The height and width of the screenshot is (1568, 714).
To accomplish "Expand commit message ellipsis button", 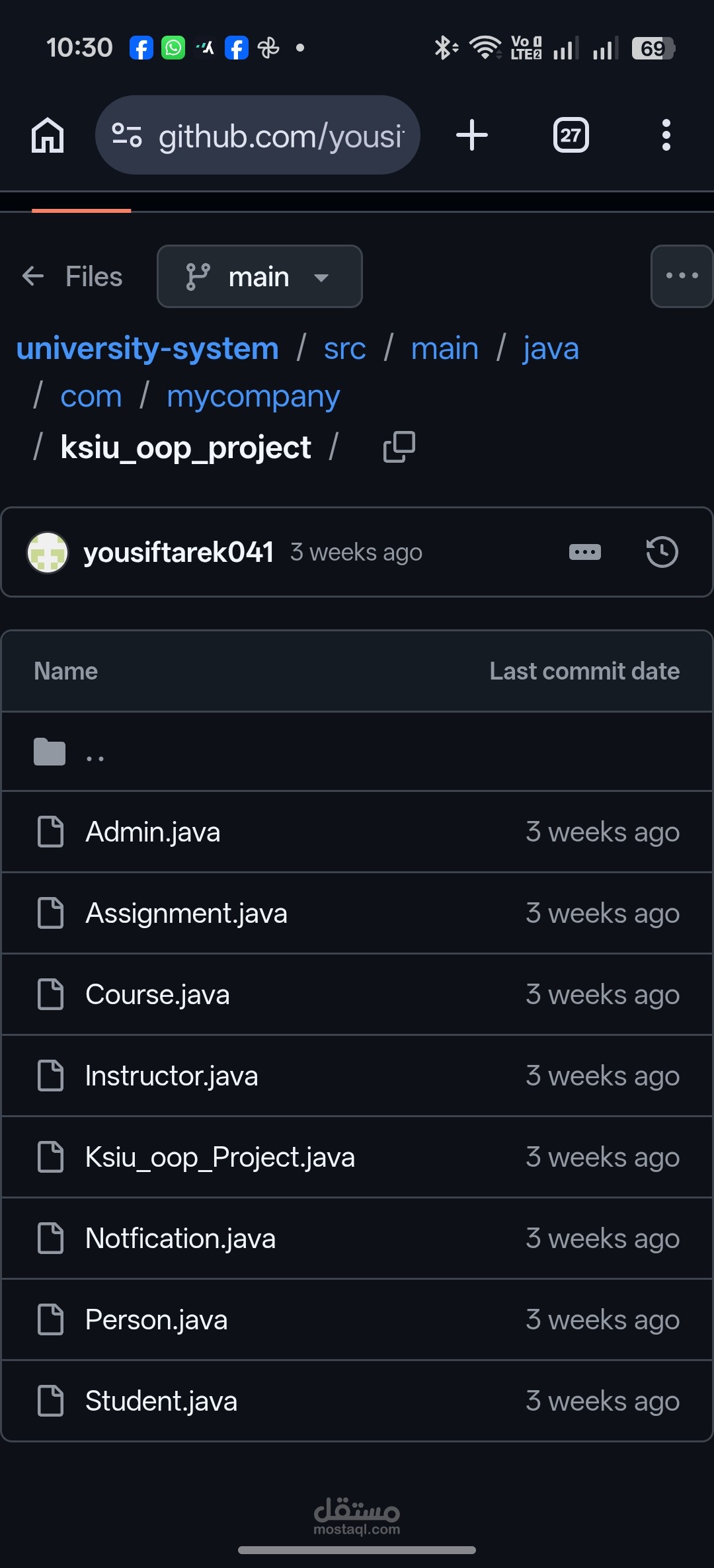I will click(585, 552).
